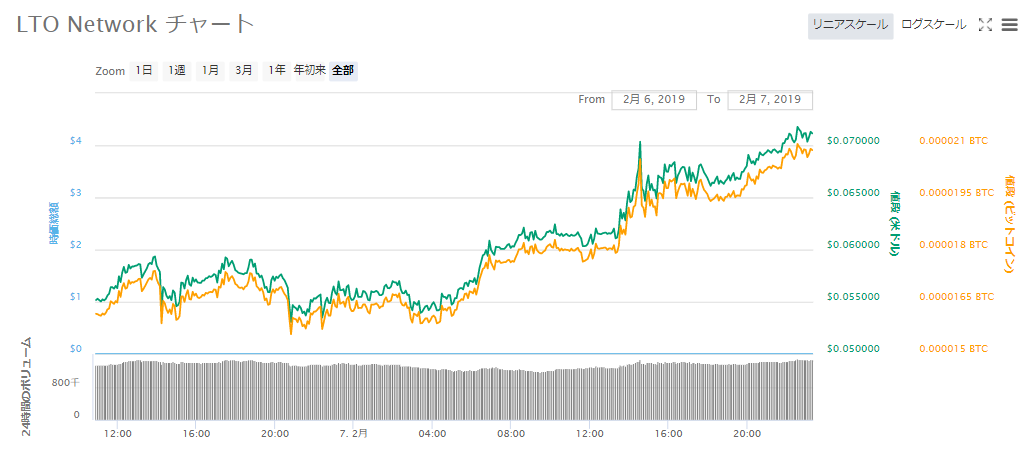The height and width of the screenshot is (458, 1036).
Task: Click the $4 market cap axis label
Action: 75,141
